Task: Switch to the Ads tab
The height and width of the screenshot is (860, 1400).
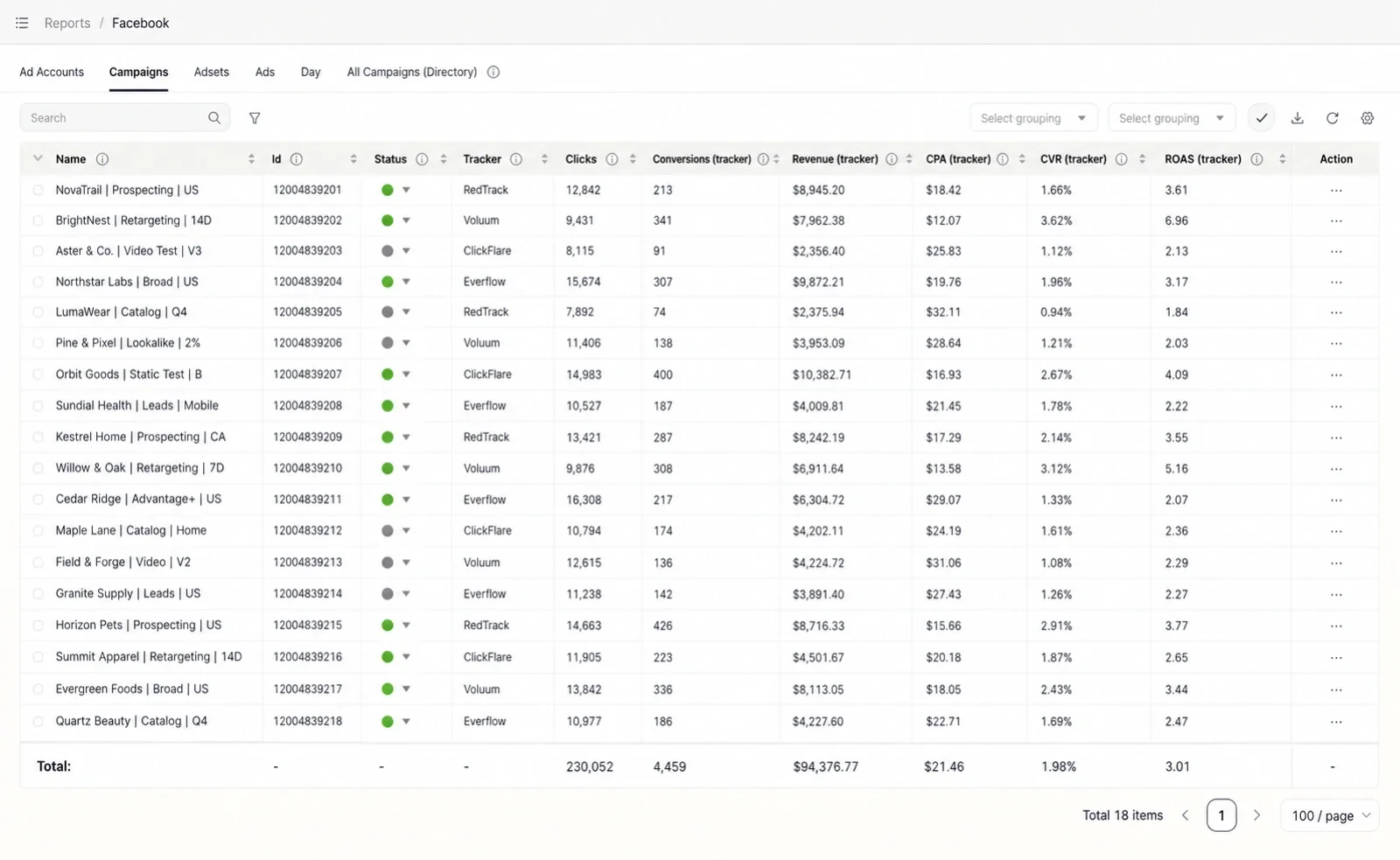Action: 265,72
